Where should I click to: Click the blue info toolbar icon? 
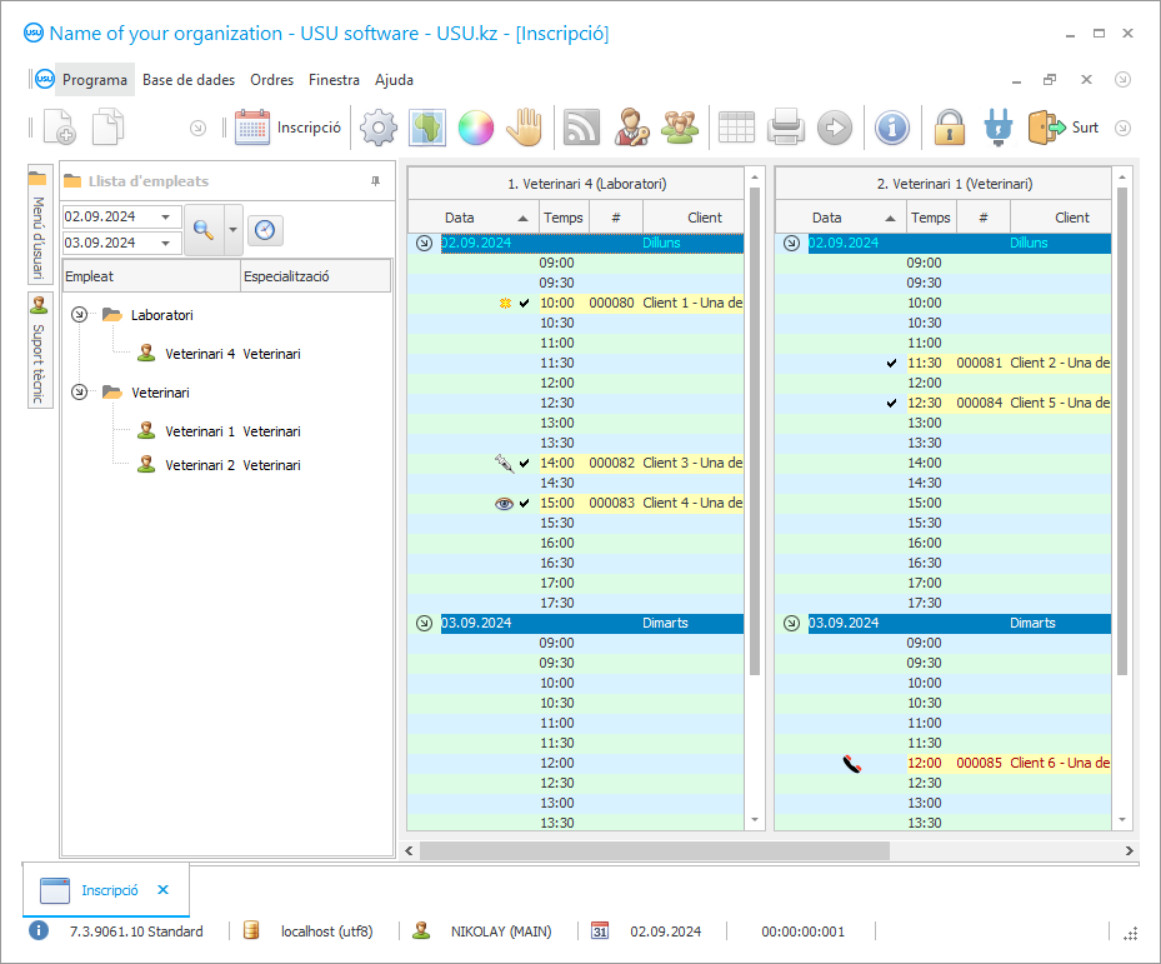891,128
